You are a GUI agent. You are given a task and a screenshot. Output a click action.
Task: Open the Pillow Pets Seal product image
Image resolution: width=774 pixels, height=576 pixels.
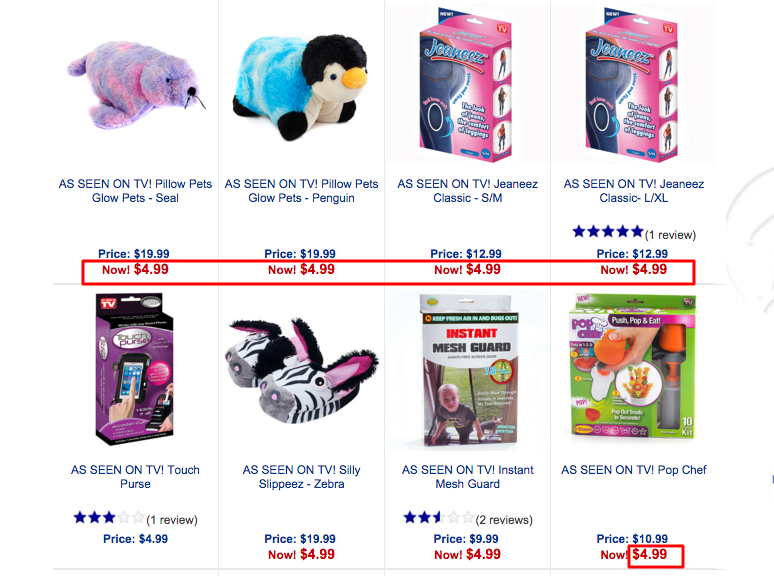coord(136,85)
